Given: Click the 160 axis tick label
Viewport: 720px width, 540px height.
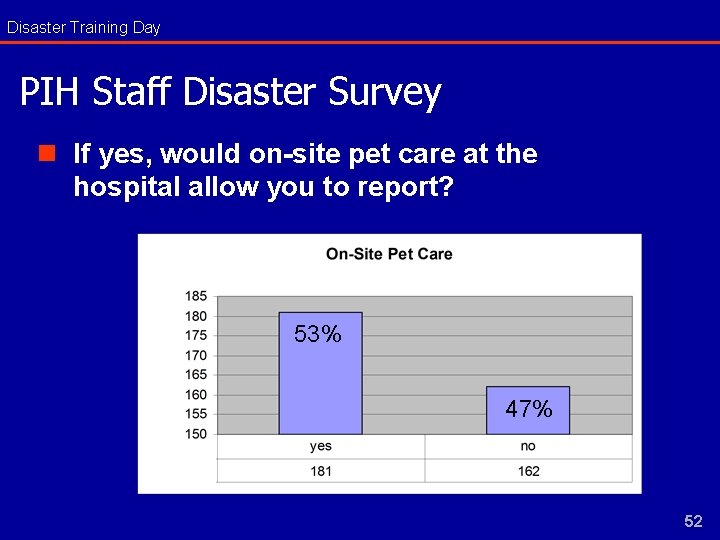Looking at the screenshot, I should (x=196, y=395).
